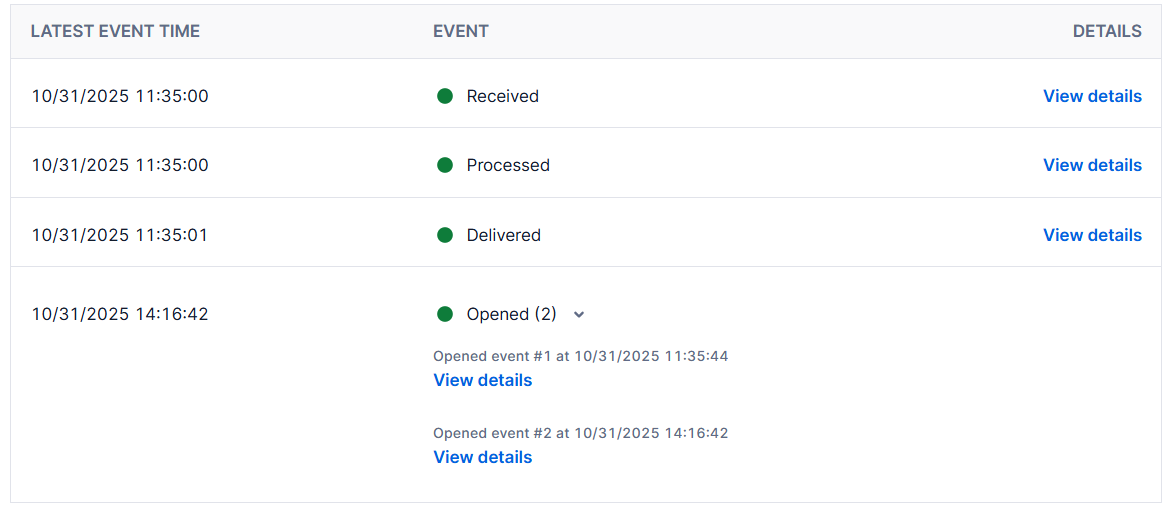Click the 11:35:01 timestamp
The image size is (1168, 511).
(120, 235)
